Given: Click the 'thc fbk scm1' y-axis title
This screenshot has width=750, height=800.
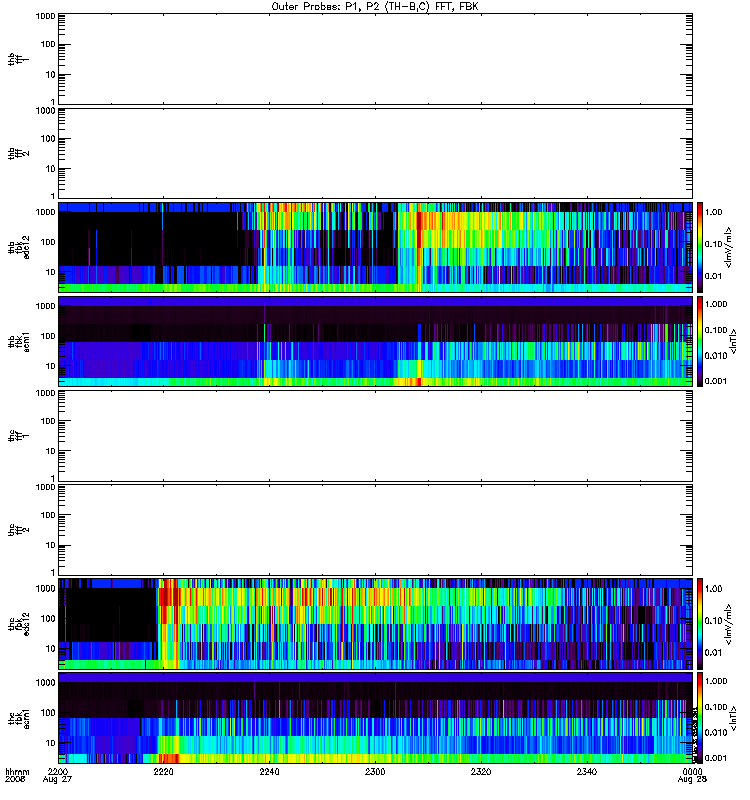Looking at the screenshot, I should click(x=19, y=718).
